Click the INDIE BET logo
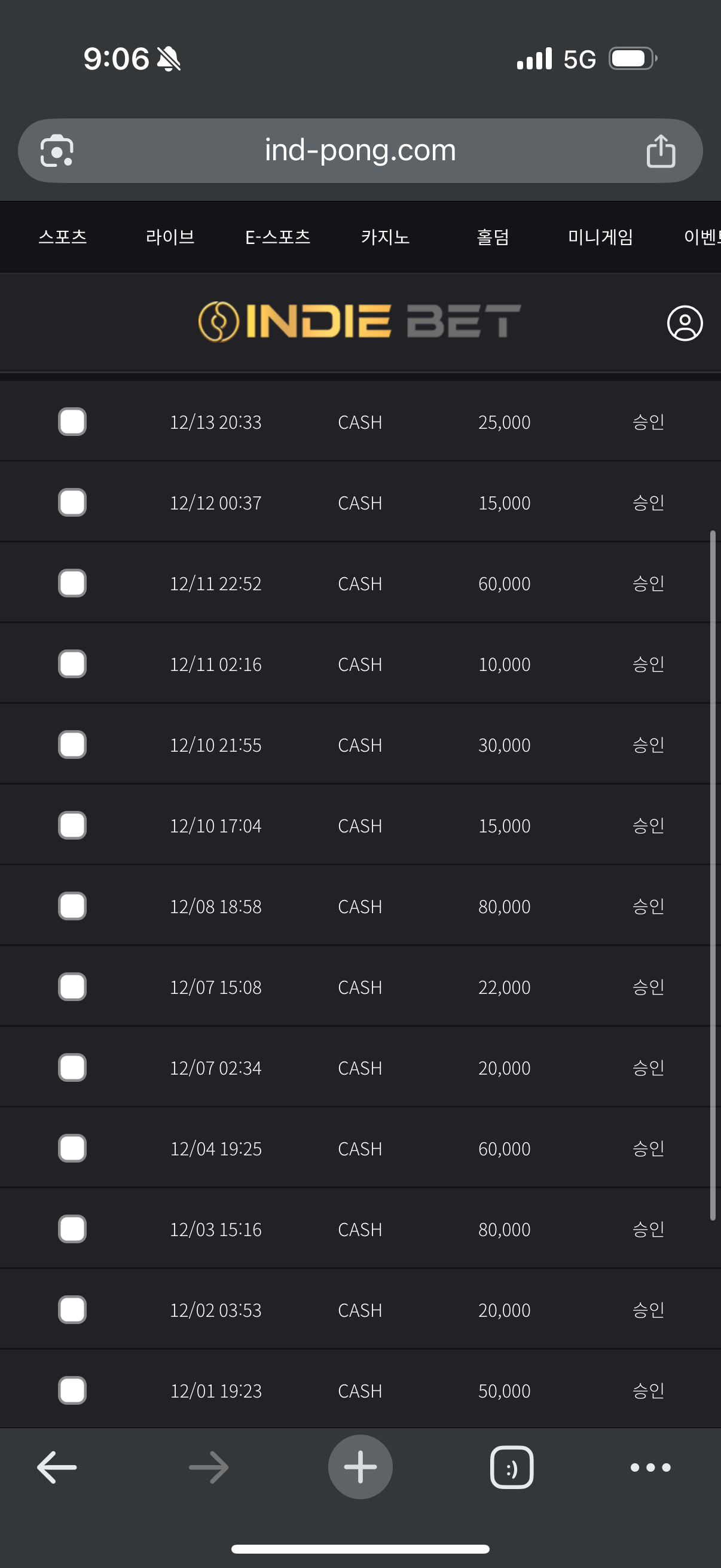Image resolution: width=721 pixels, height=1568 pixels. [x=359, y=321]
